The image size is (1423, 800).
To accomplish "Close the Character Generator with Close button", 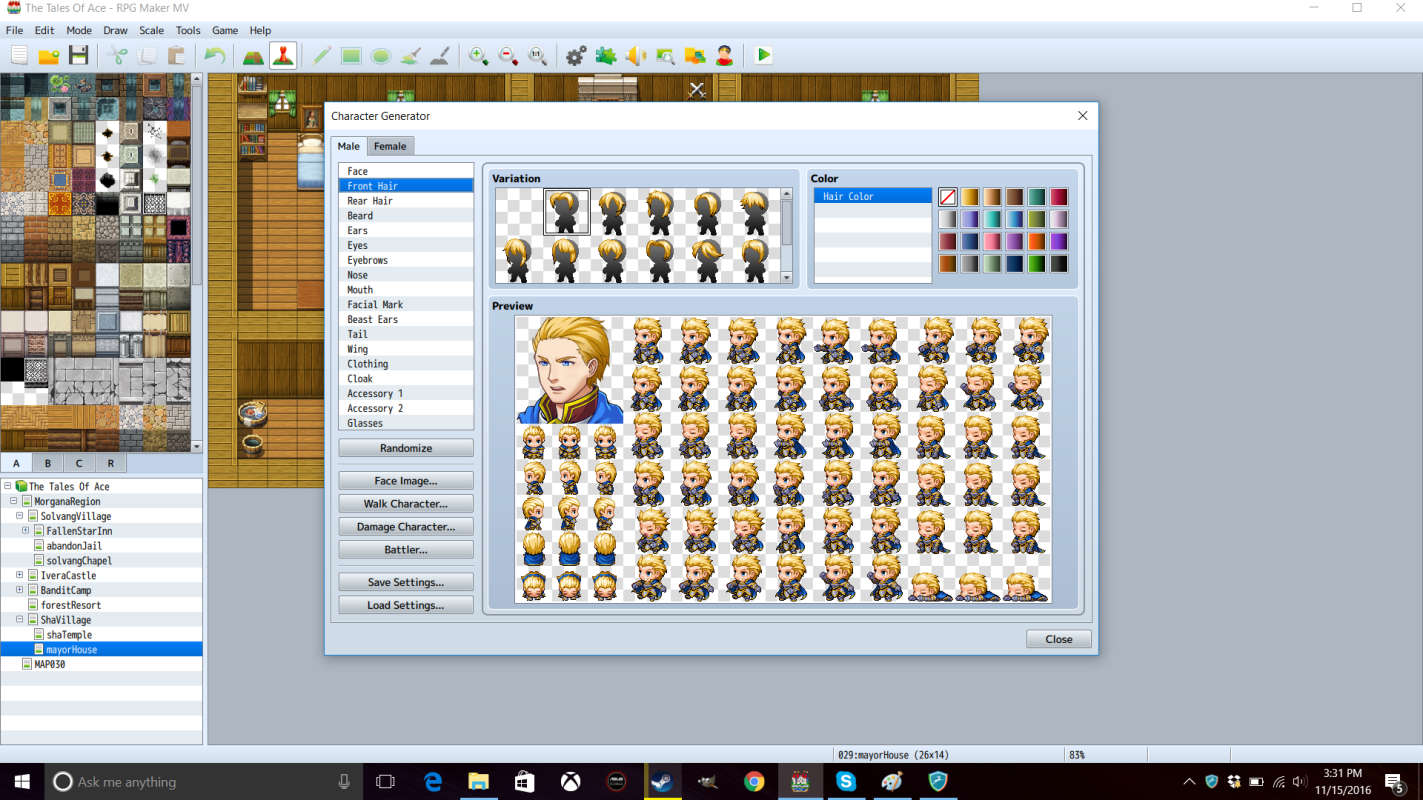I will (1058, 639).
